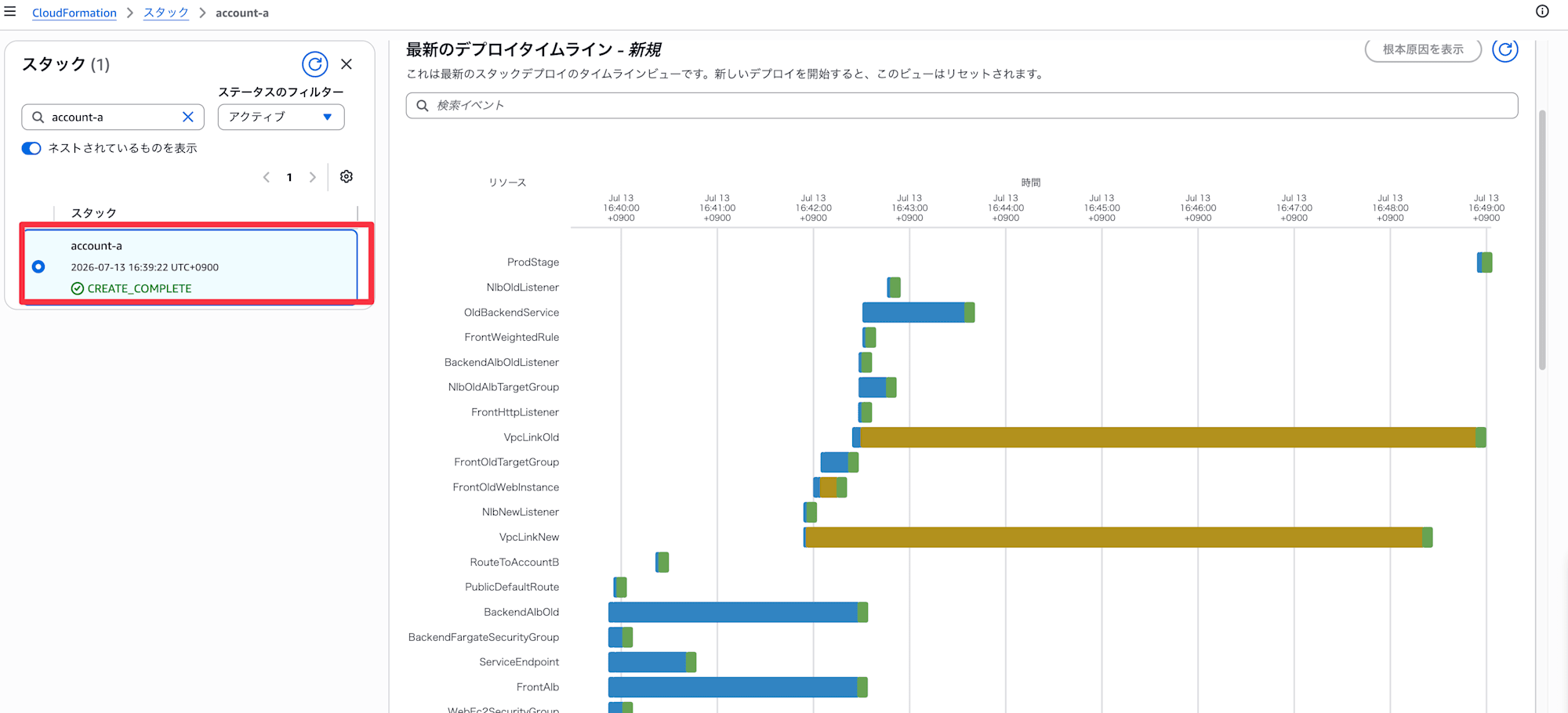The image size is (1568, 713).
Task: Refresh the stack list
Action: coord(315,64)
